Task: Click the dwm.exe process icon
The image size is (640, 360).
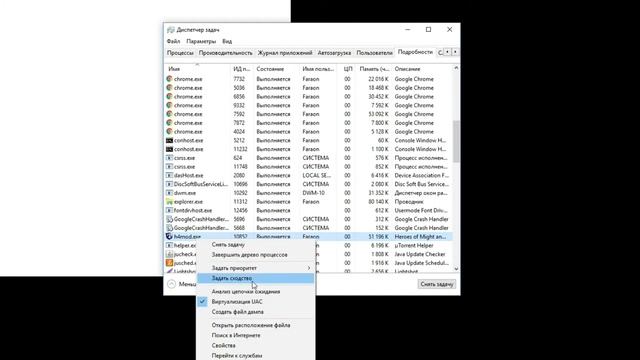Action: 169,193
